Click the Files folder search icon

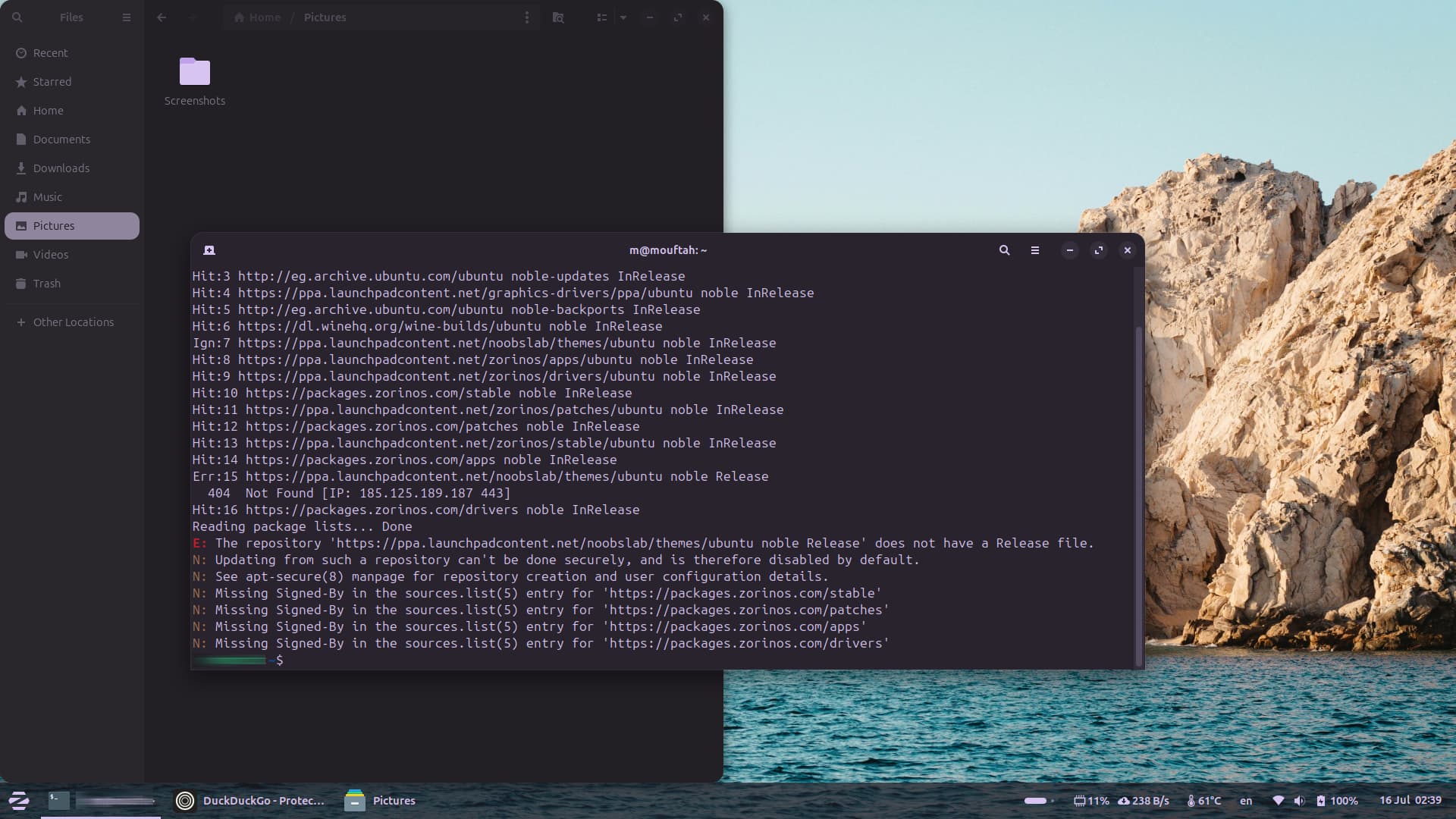click(558, 17)
